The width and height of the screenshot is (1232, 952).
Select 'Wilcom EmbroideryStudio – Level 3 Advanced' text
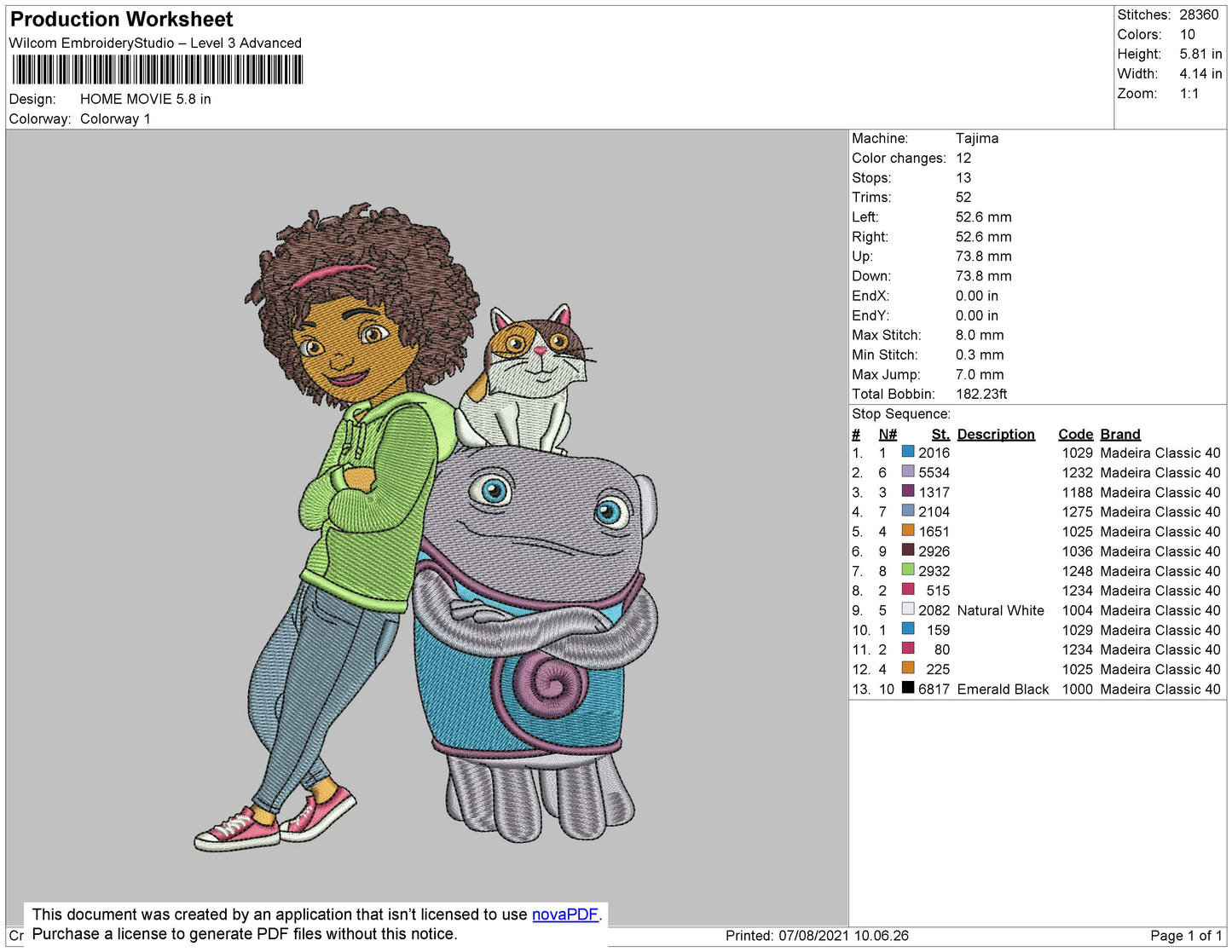pyautogui.click(x=155, y=43)
